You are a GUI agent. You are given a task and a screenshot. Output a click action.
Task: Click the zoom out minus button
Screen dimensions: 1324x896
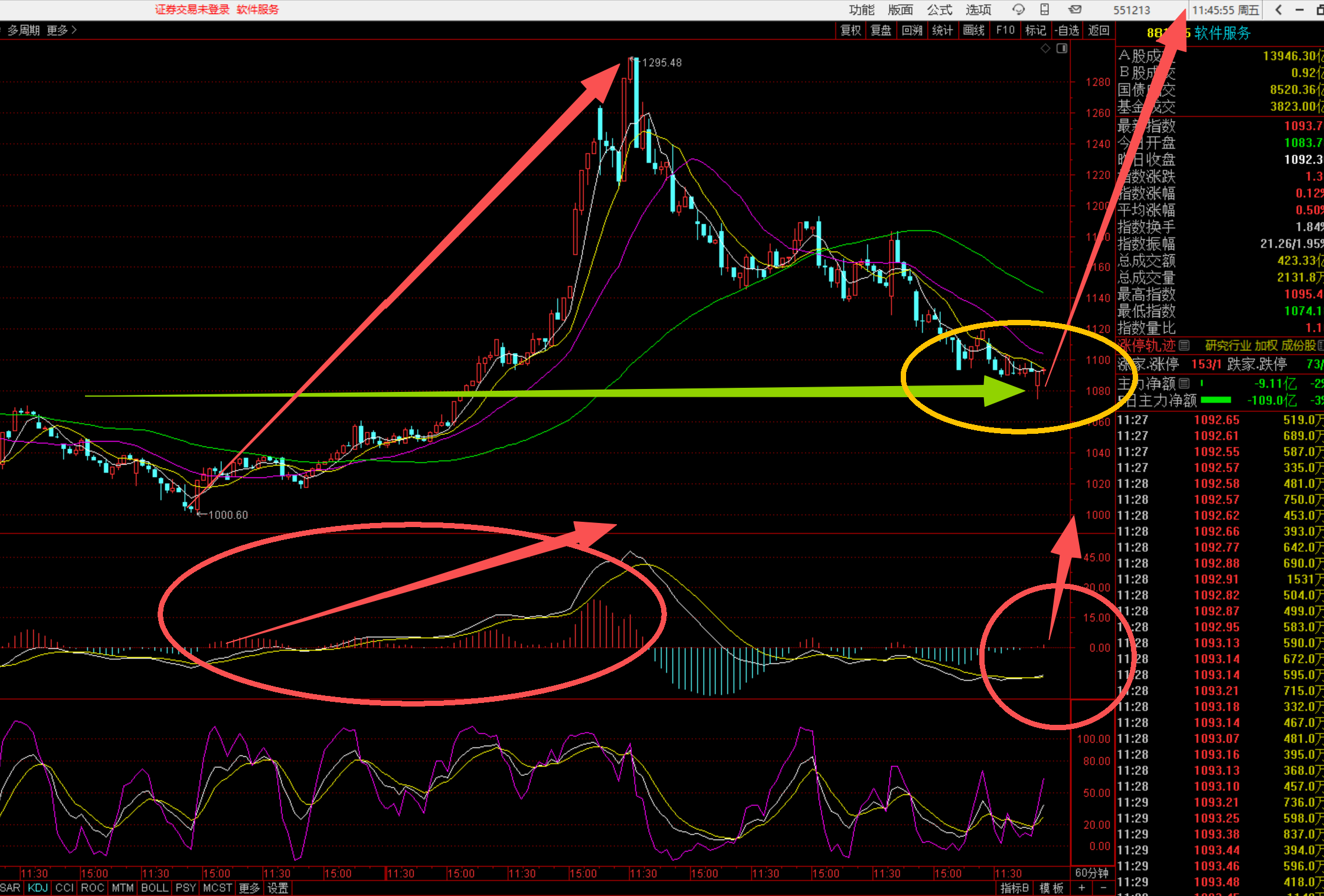coord(1103,888)
